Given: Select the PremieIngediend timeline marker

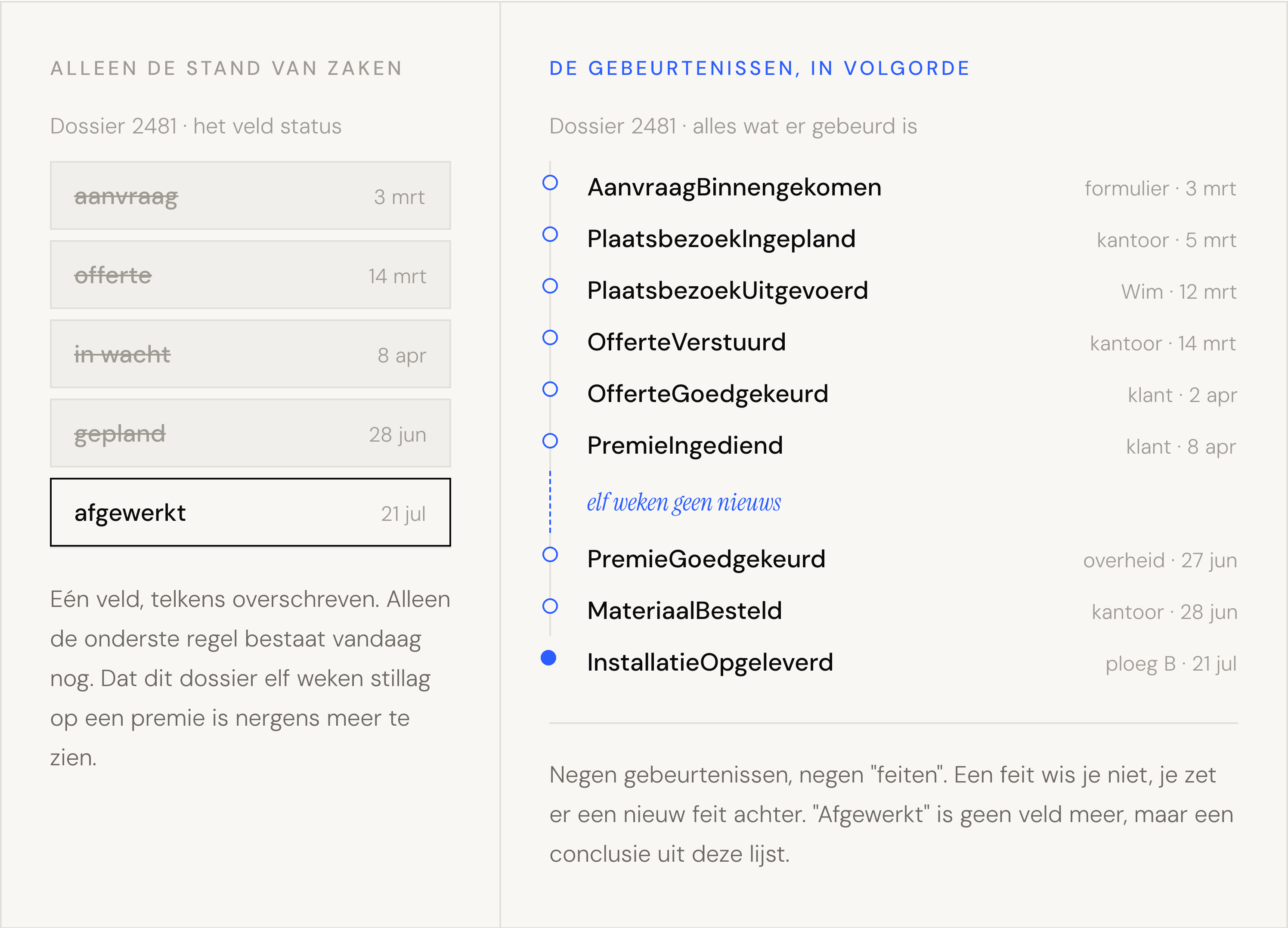Looking at the screenshot, I should click(x=550, y=441).
